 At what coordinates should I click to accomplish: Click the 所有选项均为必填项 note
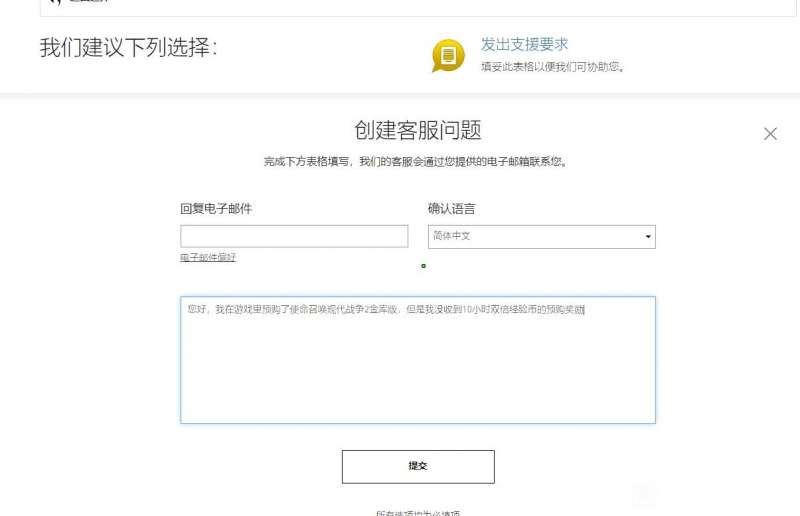click(x=417, y=512)
